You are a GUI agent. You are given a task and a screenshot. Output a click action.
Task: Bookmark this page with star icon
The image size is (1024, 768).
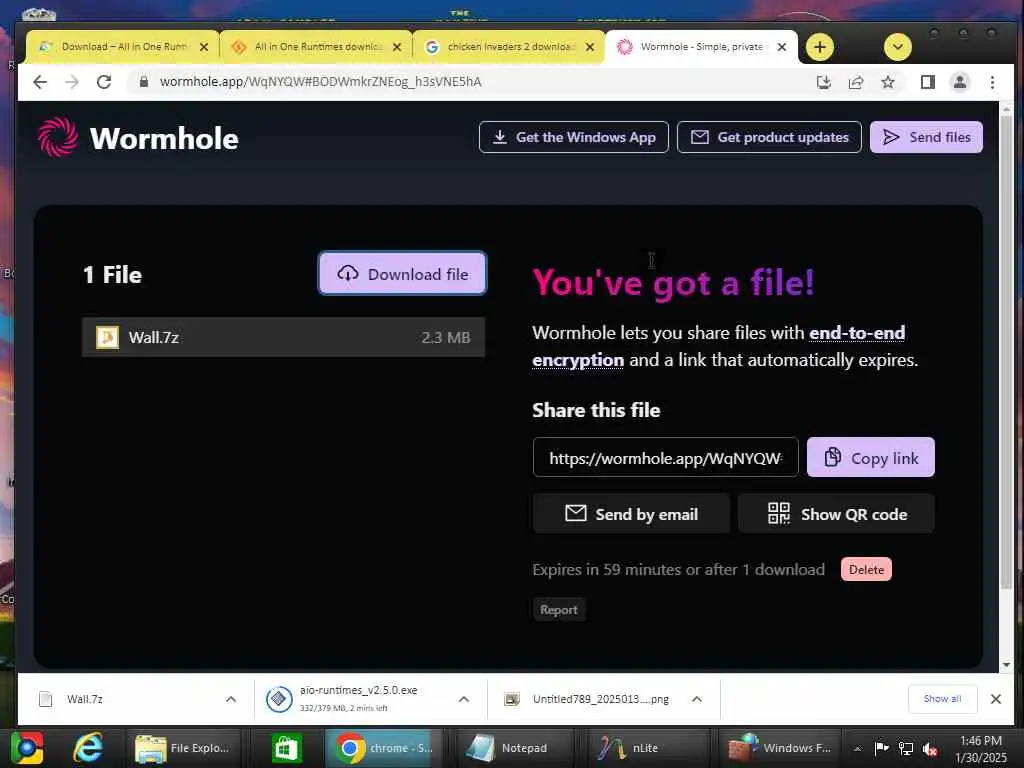[x=888, y=82]
